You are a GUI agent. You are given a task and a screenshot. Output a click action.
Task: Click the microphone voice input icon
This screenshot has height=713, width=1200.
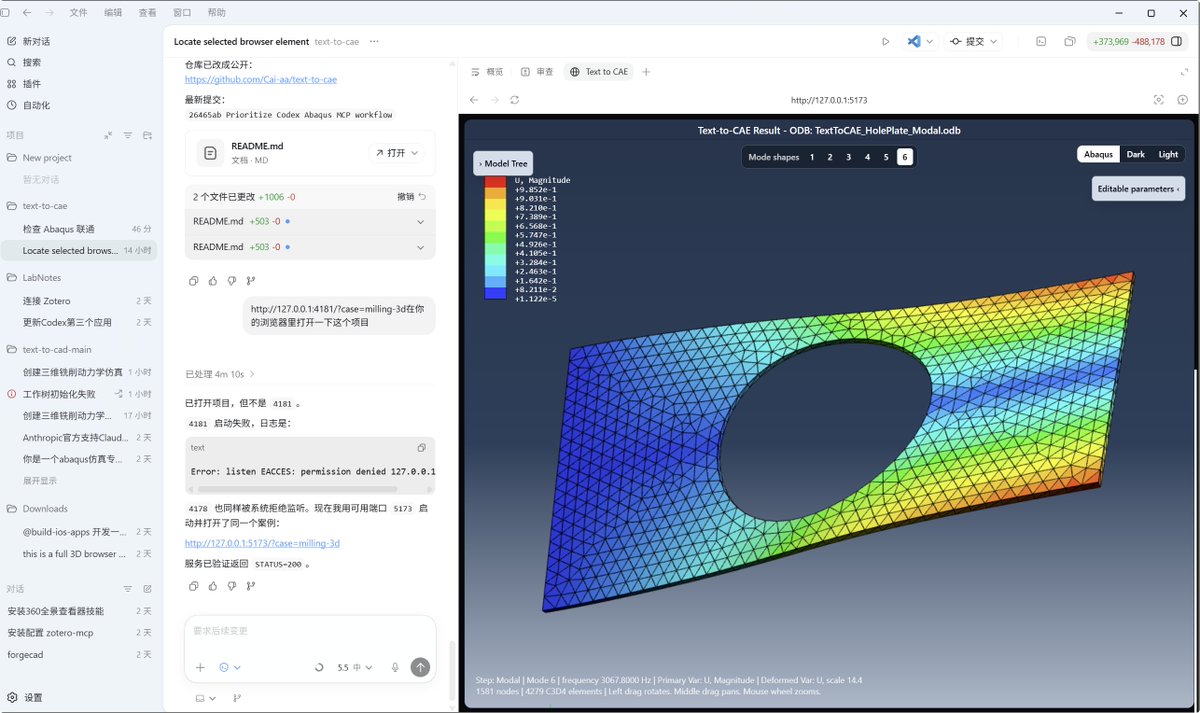[x=395, y=667]
